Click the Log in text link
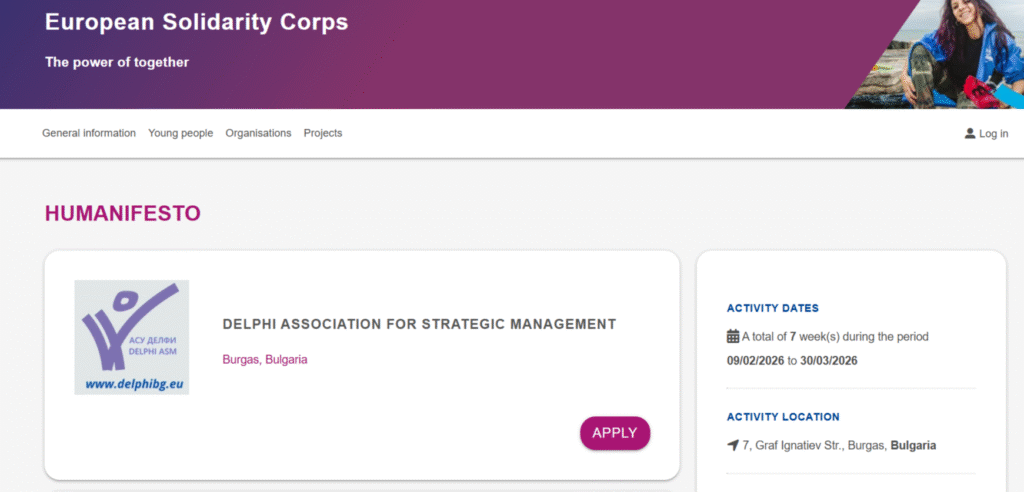The image size is (1024, 492). [993, 134]
